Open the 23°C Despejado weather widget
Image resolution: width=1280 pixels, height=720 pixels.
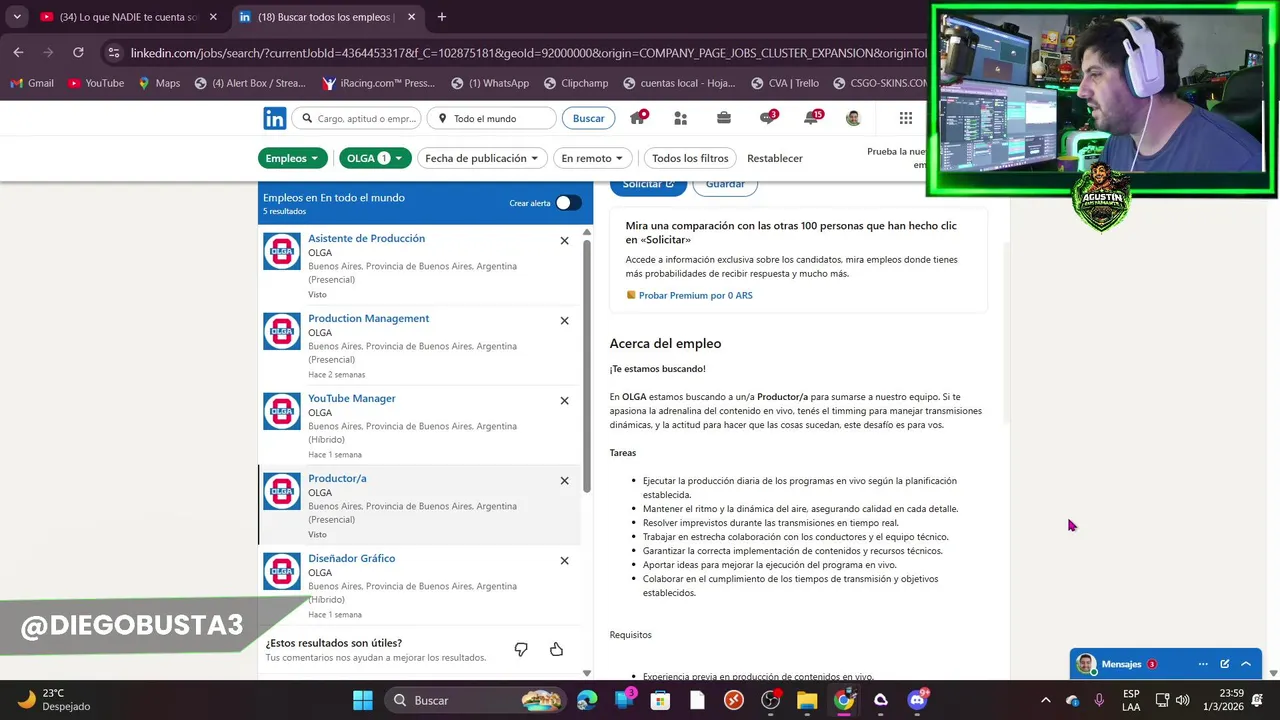54,700
